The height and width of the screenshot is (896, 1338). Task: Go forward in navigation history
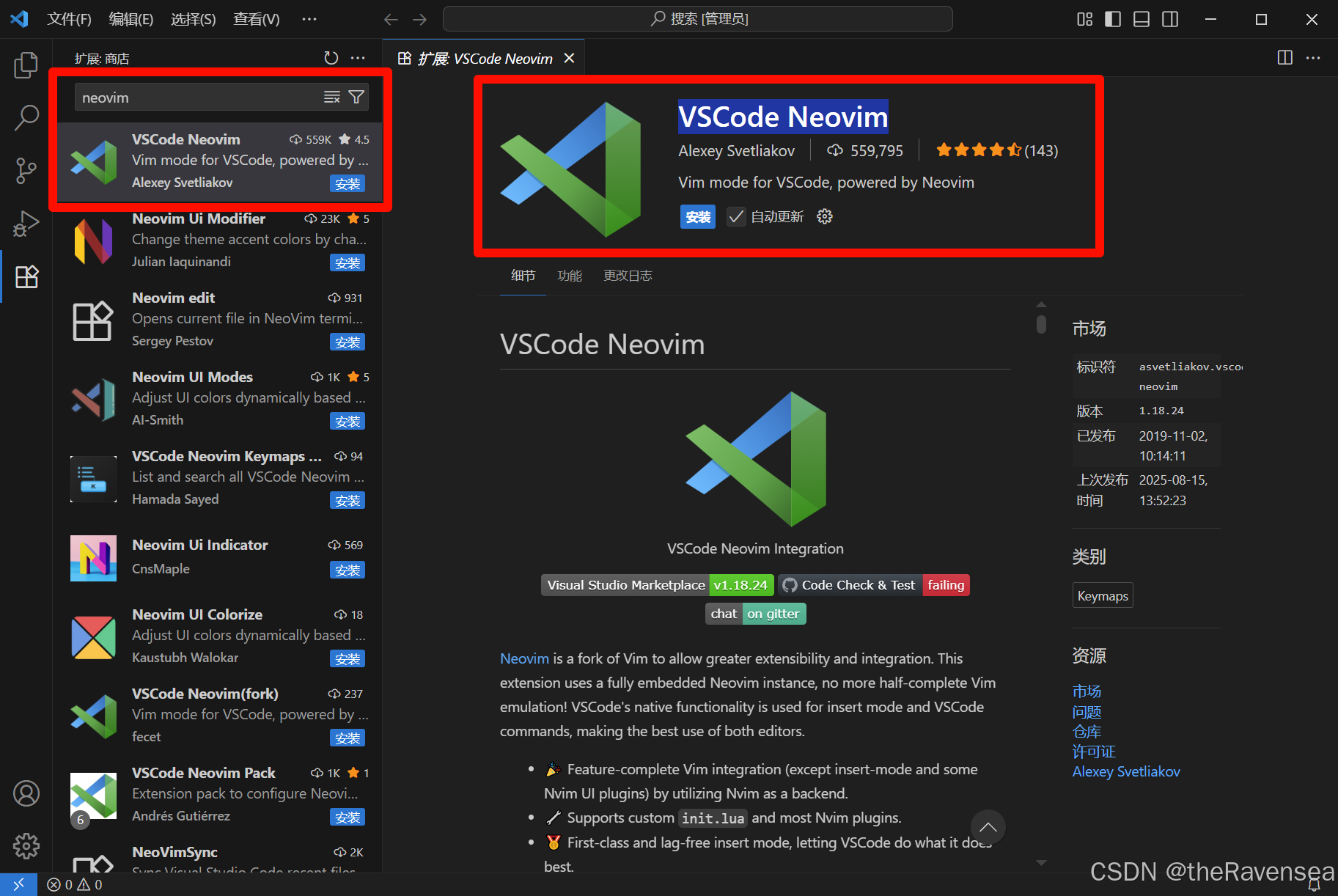[419, 19]
